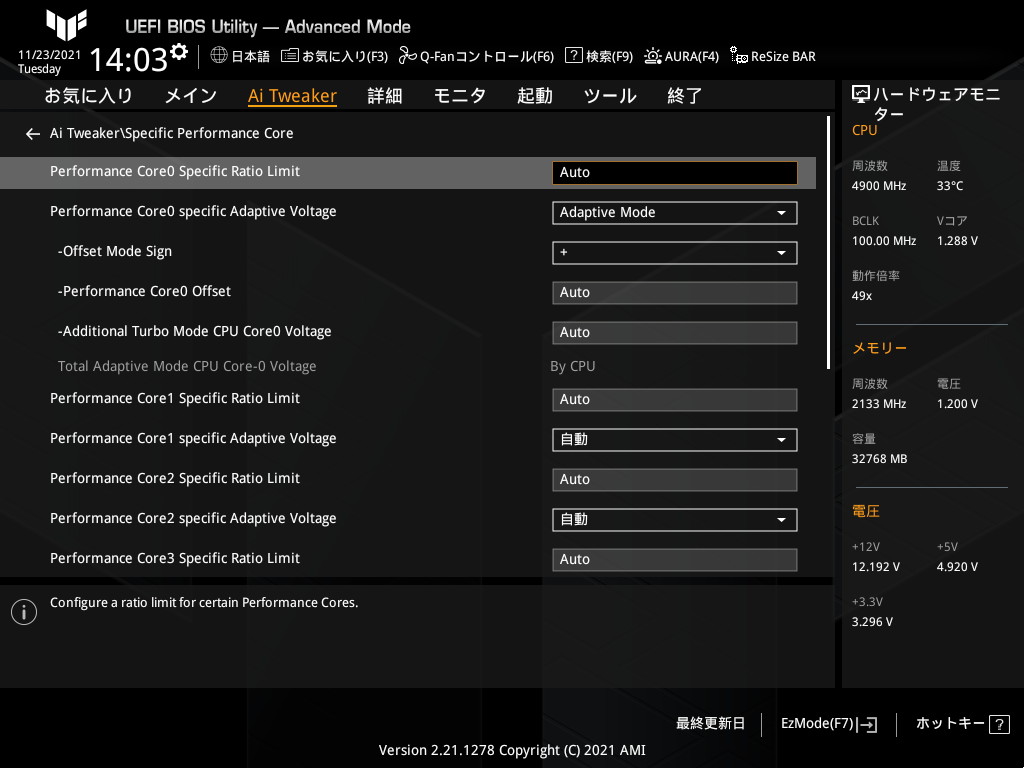This screenshot has width=1024, height=768.
Task: Toggle the ReSize BAR icon
Action: (739, 56)
